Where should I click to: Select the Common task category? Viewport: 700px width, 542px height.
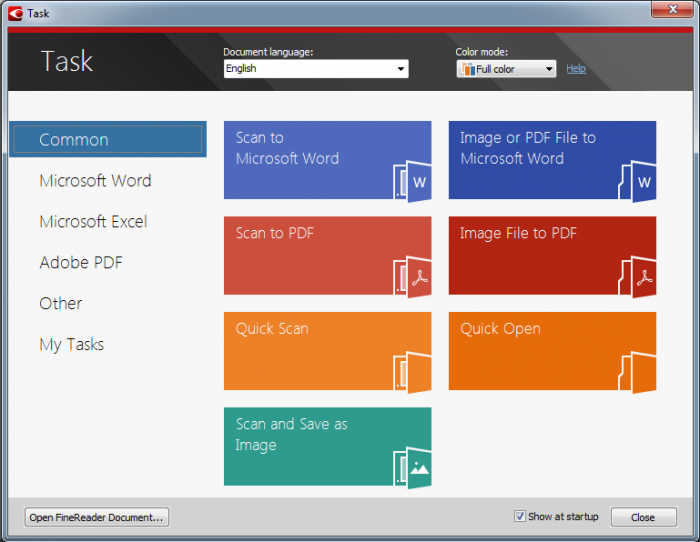click(x=108, y=139)
